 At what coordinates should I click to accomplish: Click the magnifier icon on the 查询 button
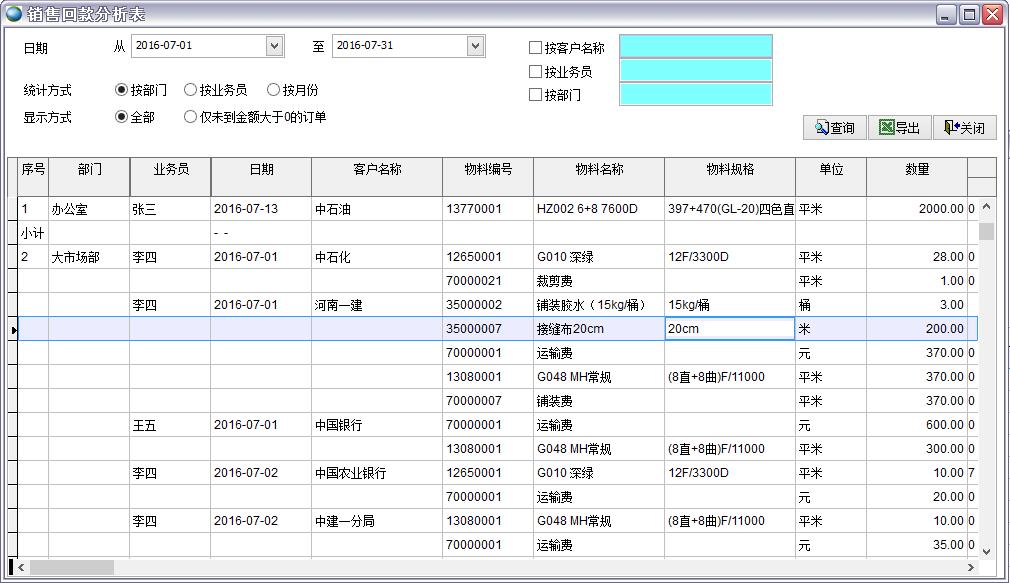coord(818,127)
